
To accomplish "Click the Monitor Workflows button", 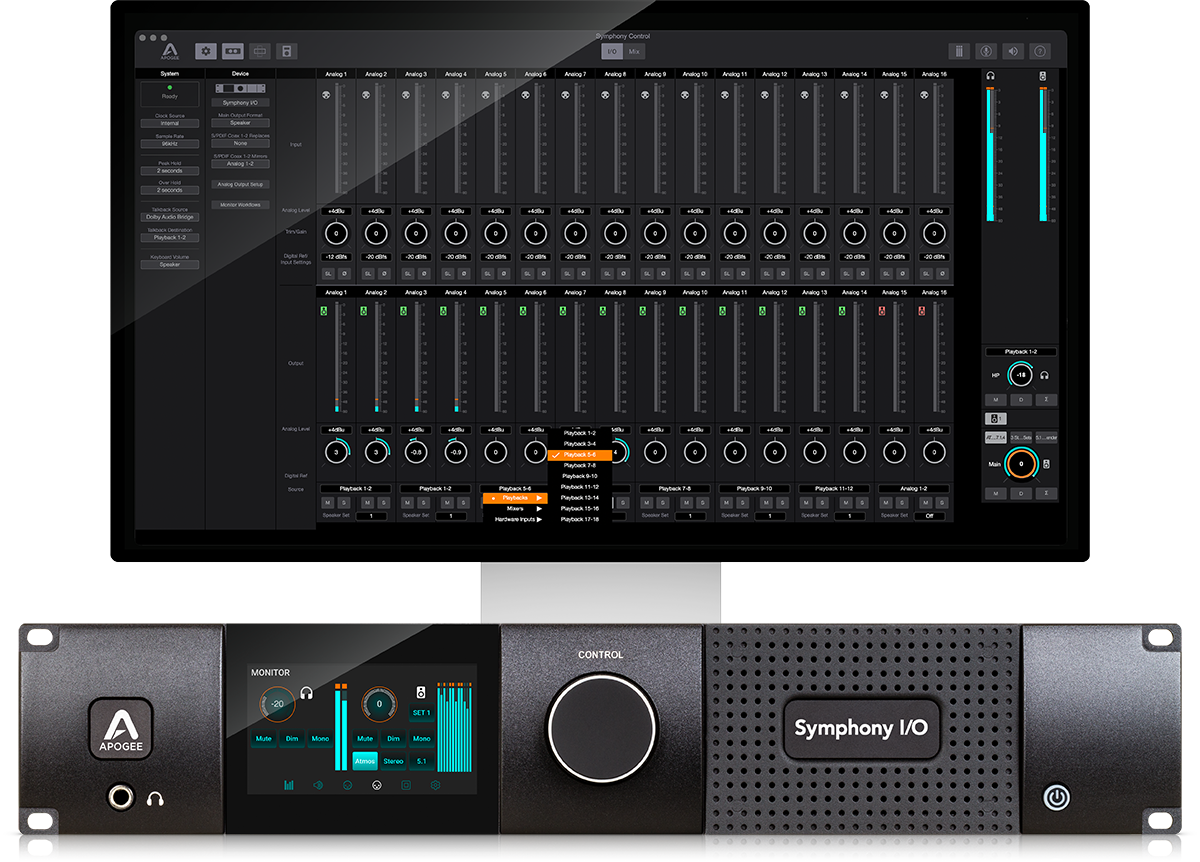I will coord(241,205).
